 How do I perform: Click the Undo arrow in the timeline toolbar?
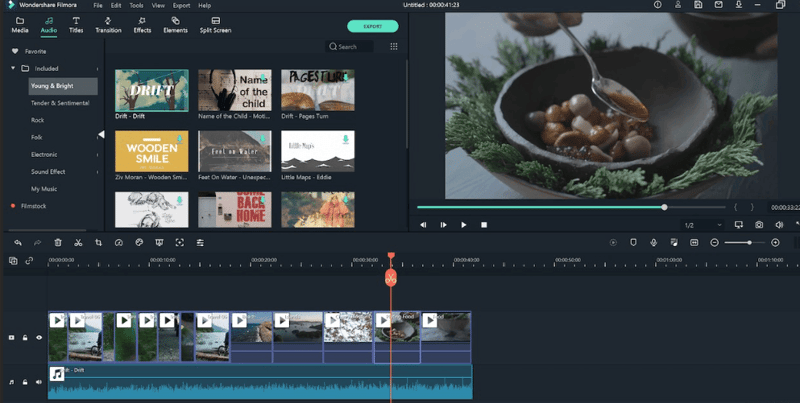(18, 242)
